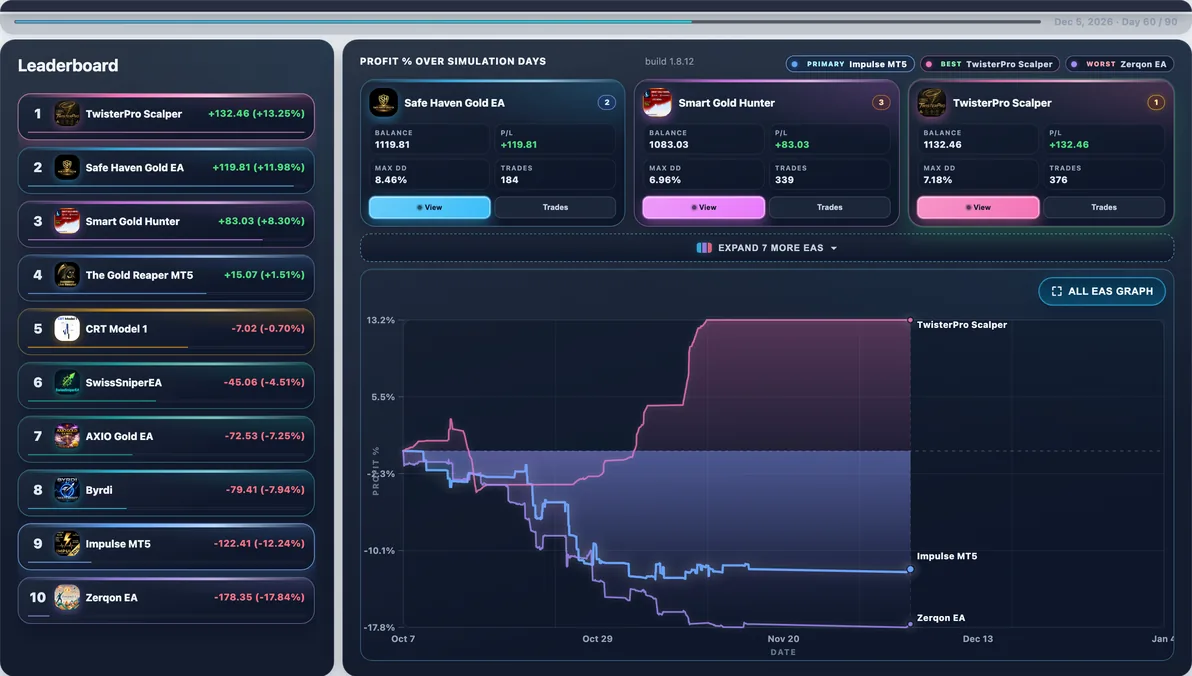Click Impulse MT5 label on chart
This screenshot has height=676, width=1192.
(x=947, y=557)
